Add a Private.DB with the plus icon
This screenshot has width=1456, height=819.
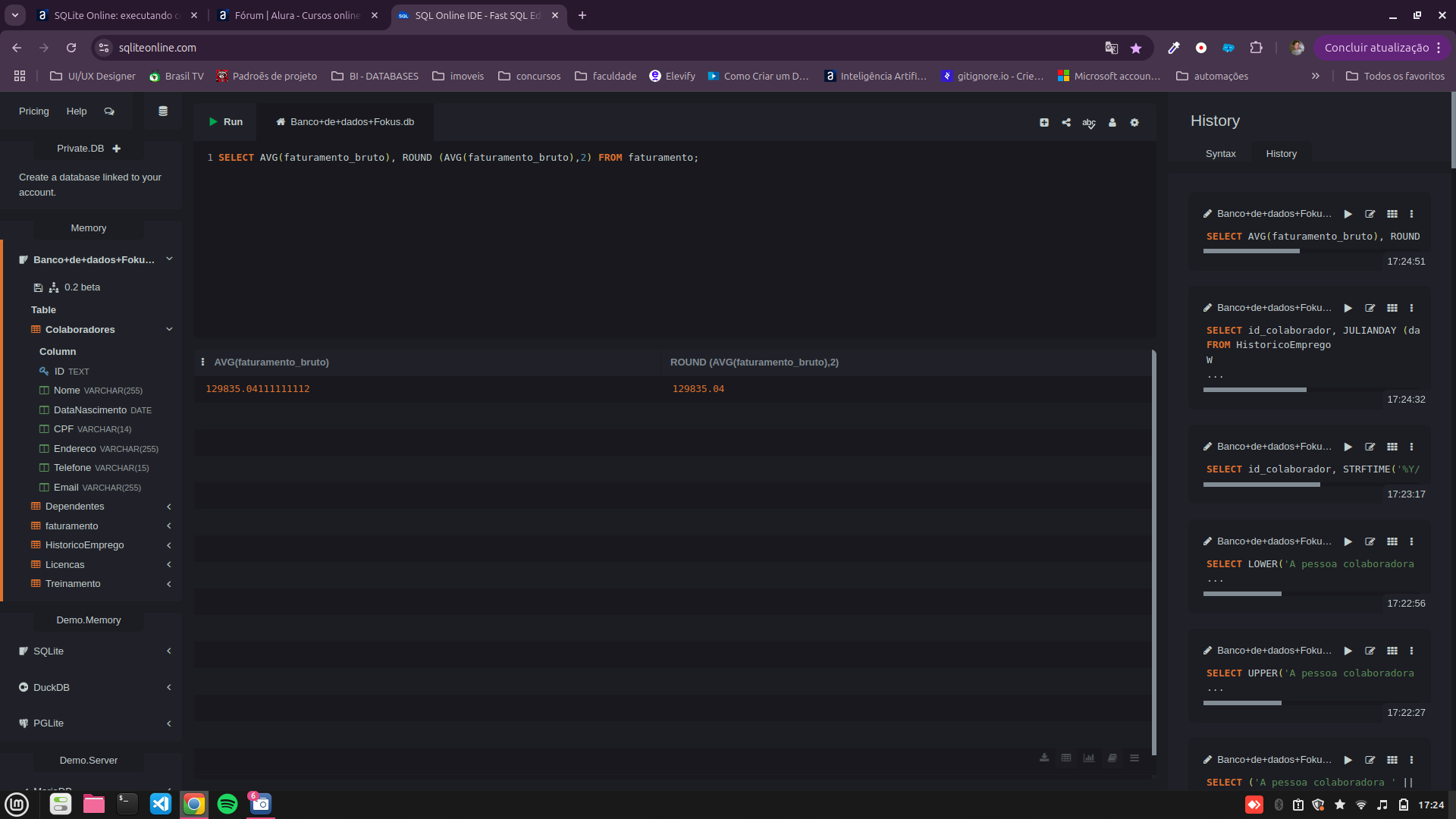(116, 149)
